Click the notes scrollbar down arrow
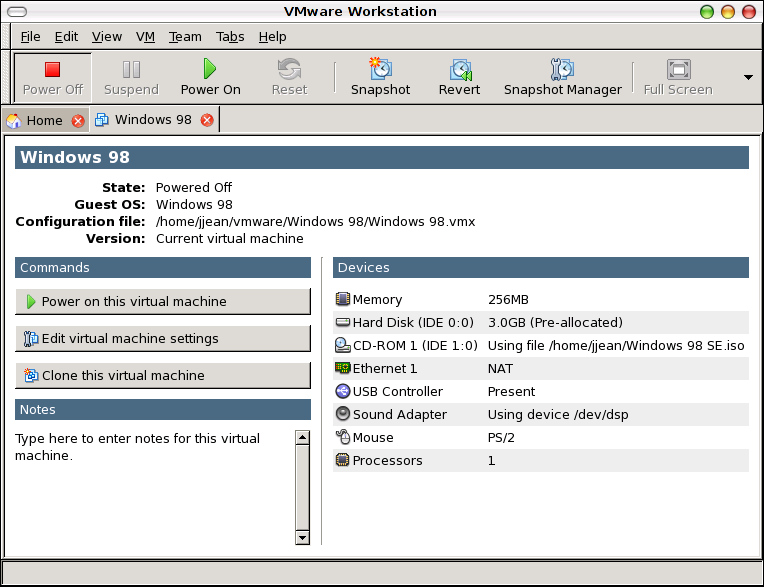The width and height of the screenshot is (764, 587). point(303,537)
